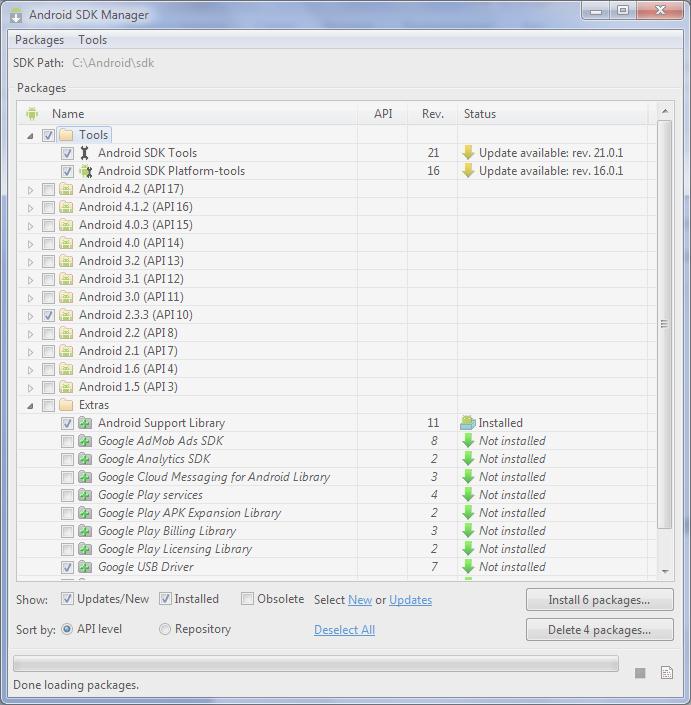
Task: Uncheck the Google USB Driver checkbox
Action: coord(67,567)
